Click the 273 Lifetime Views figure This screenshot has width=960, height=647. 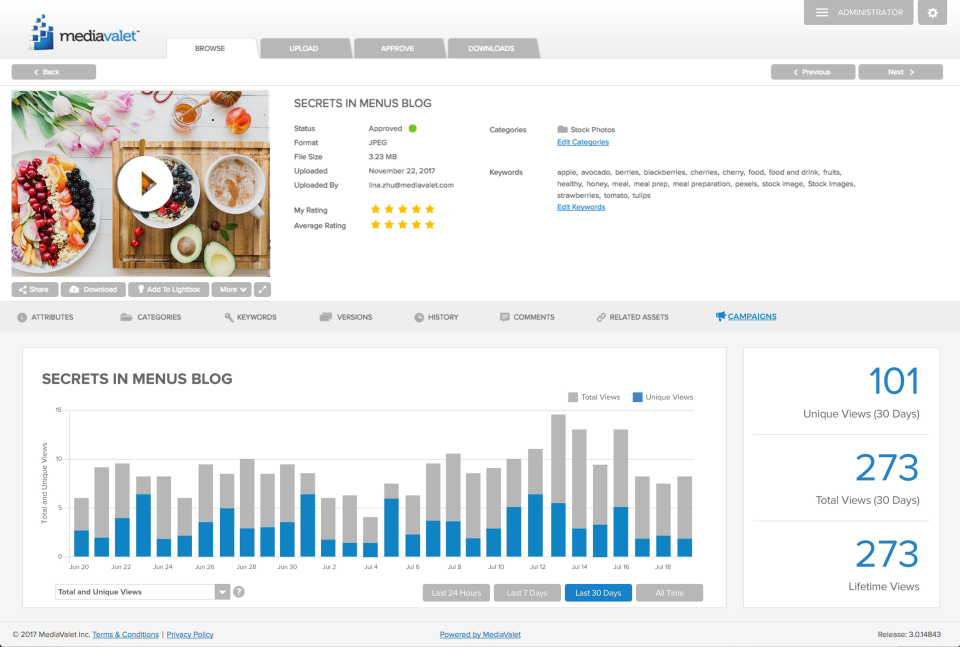[x=887, y=554]
